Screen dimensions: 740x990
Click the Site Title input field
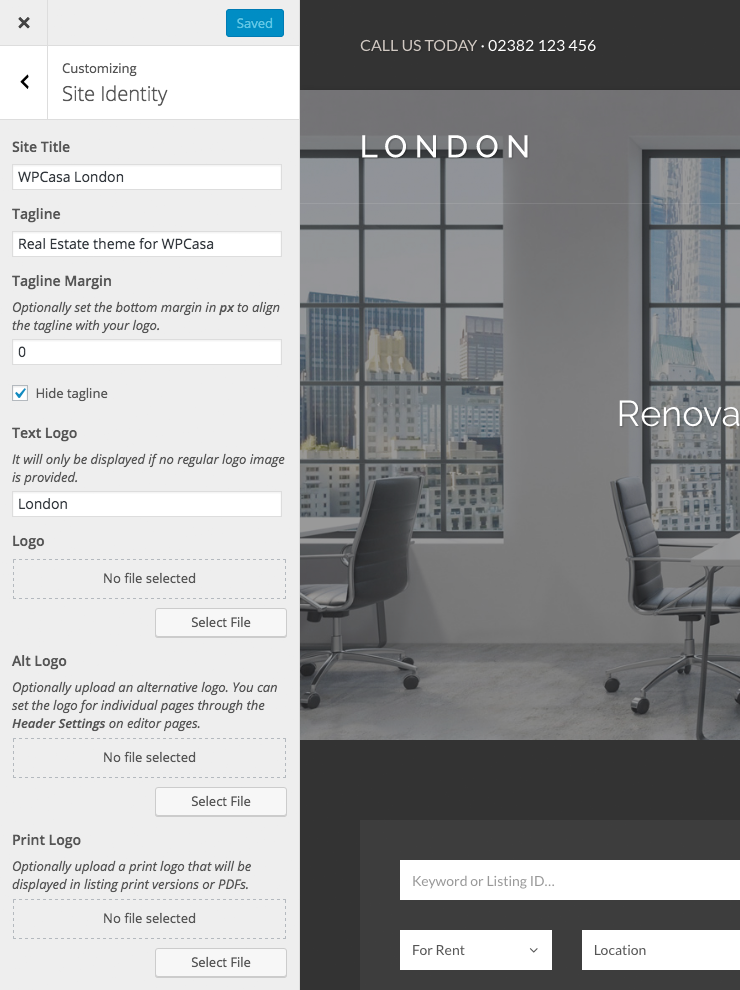146,177
